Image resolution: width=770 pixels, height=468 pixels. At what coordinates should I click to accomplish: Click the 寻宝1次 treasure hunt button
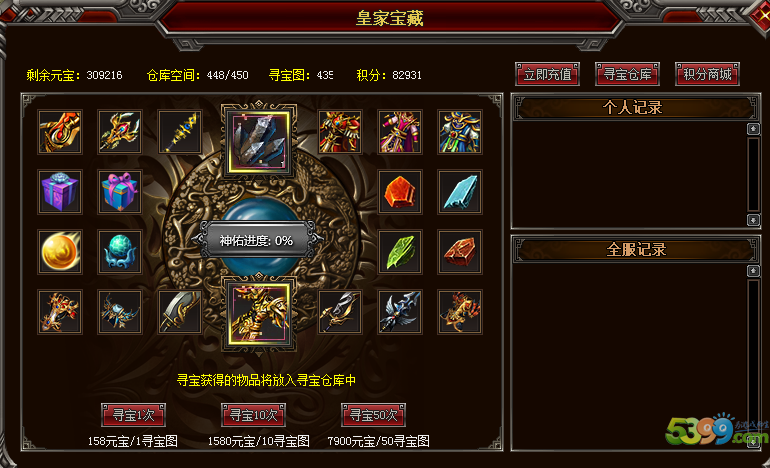[133, 415]
